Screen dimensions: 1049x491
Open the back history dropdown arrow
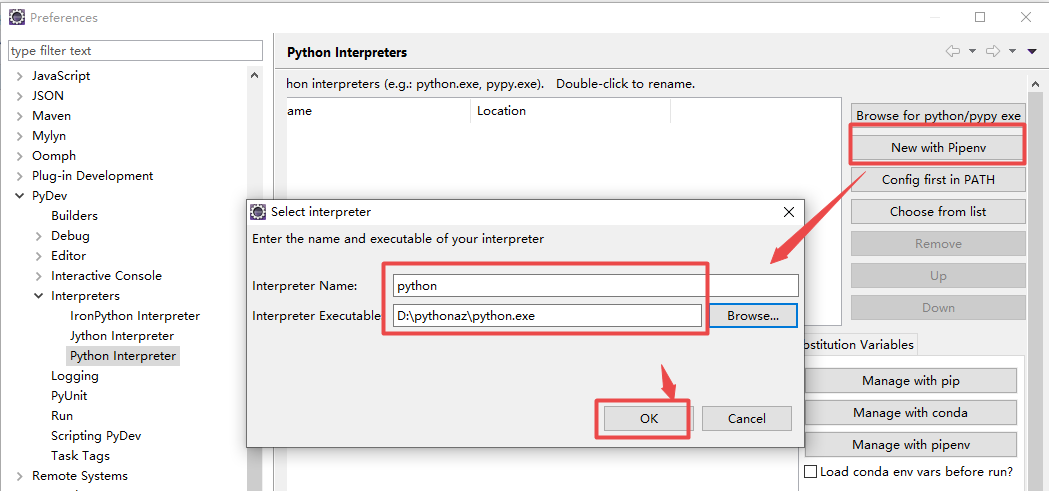coord(972,52)
